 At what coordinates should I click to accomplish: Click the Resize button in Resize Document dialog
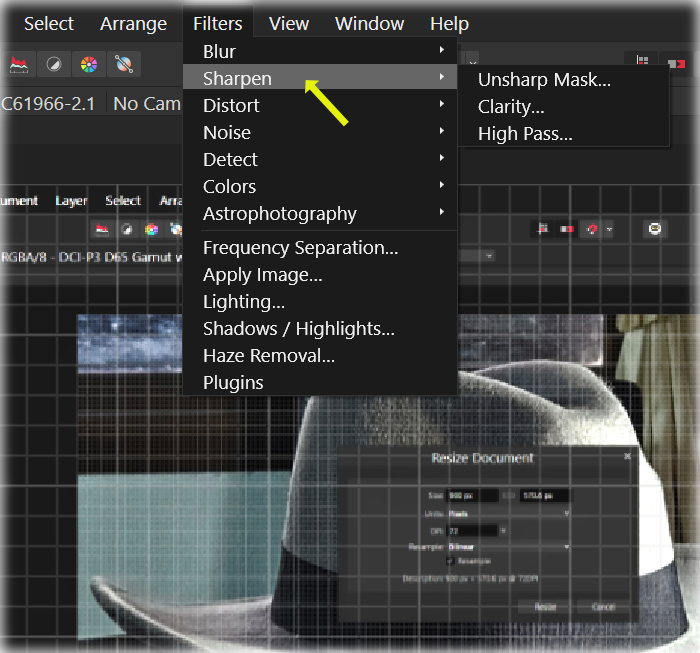point(545,607)
